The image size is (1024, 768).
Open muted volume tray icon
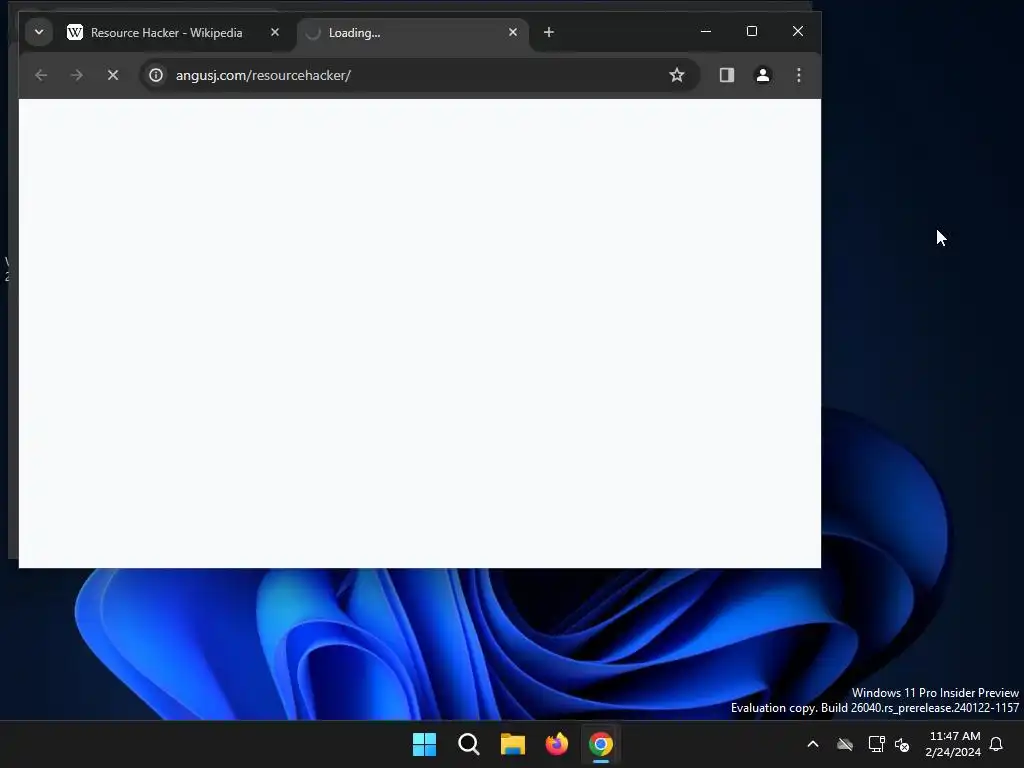(x=903, y=744)
